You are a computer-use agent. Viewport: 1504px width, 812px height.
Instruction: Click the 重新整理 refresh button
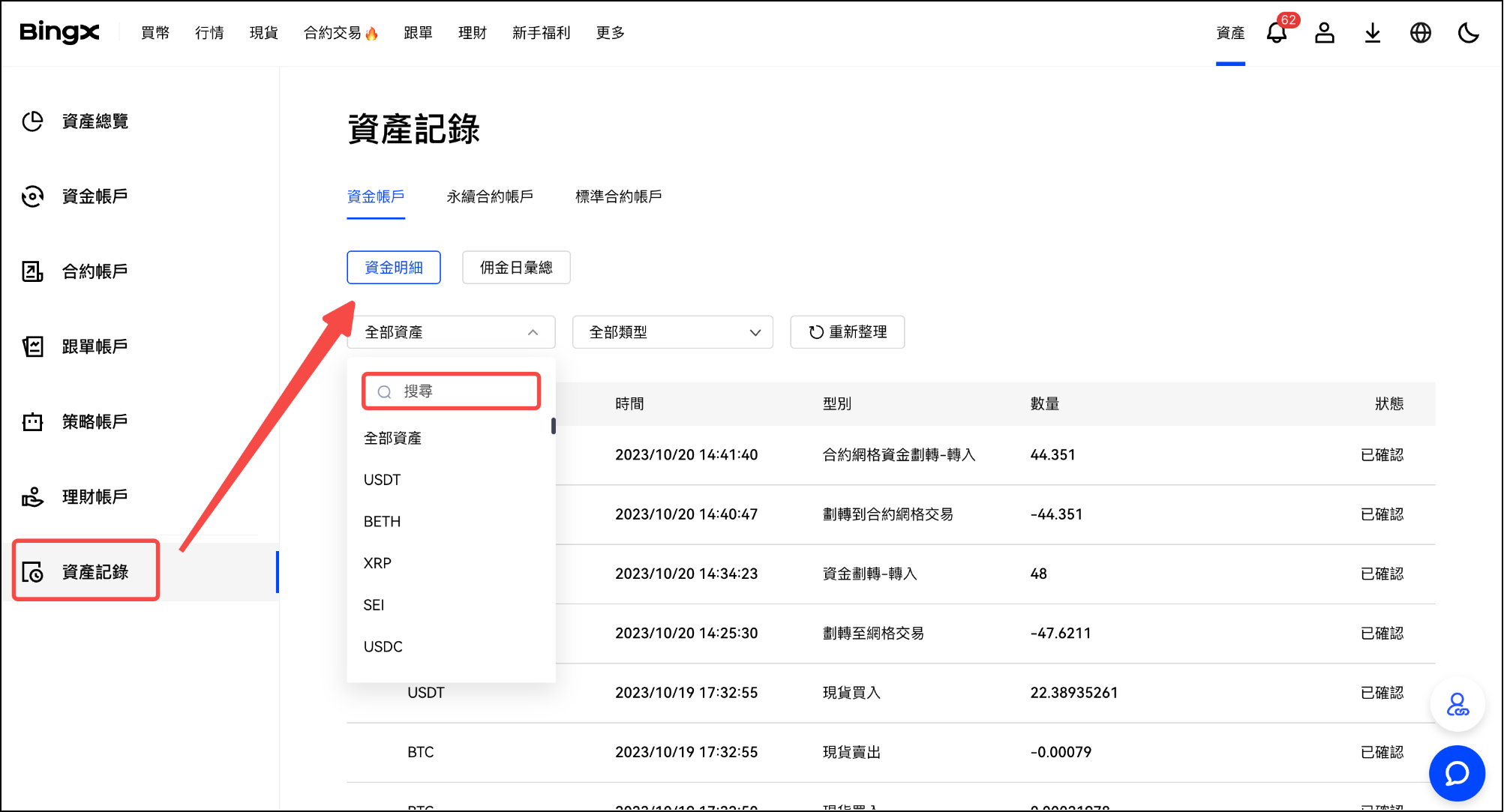(x=847, y=332)
